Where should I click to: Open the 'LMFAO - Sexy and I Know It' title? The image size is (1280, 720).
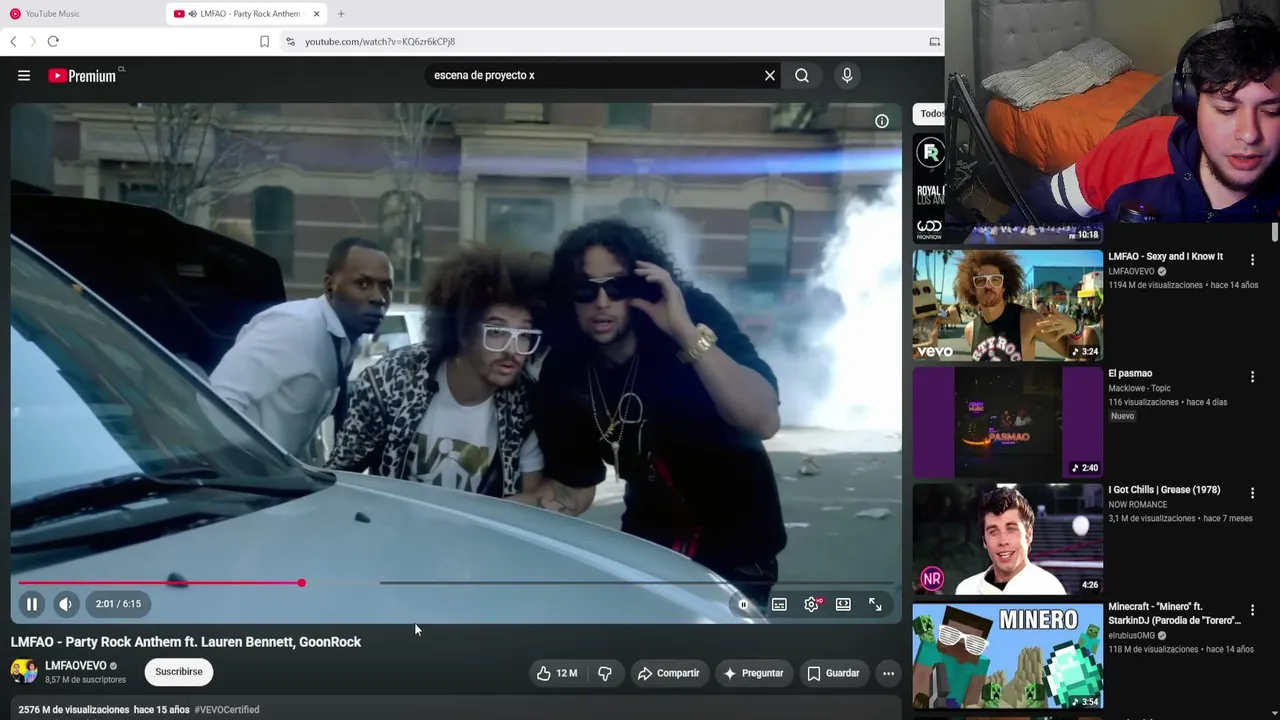pos(1165,257)
